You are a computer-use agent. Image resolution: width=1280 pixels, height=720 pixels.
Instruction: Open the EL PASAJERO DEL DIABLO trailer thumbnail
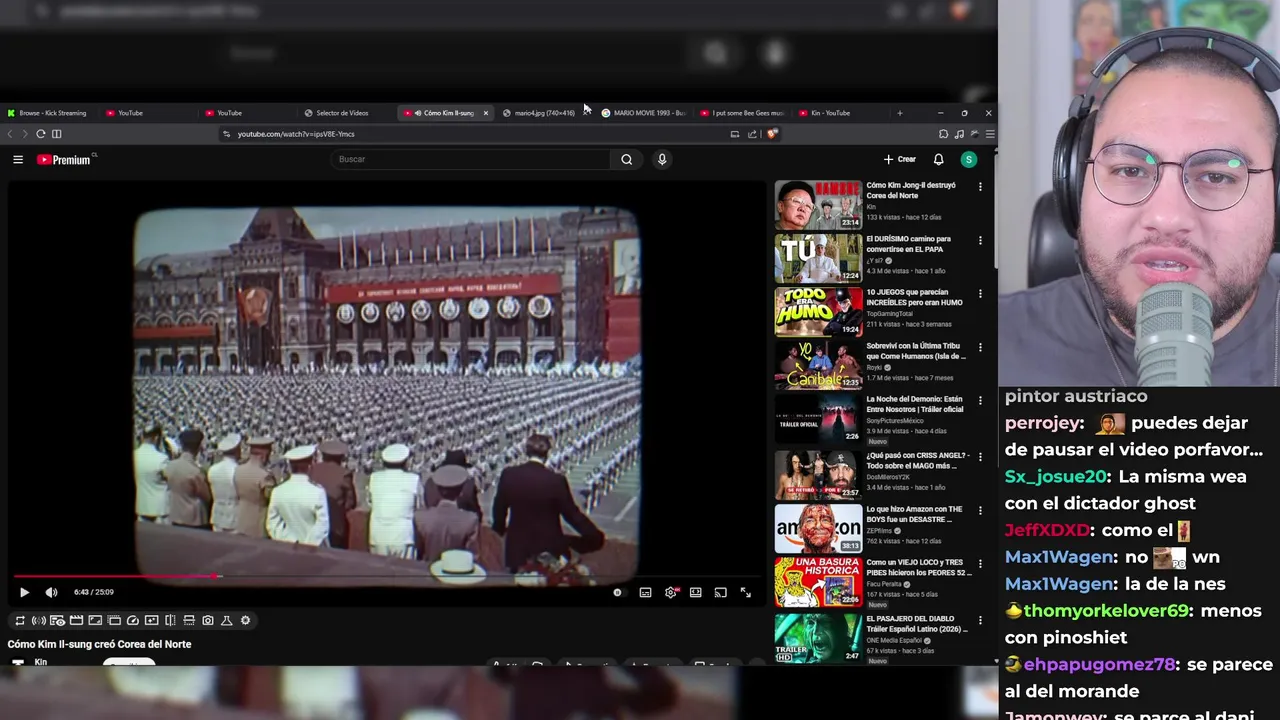[x=818, y=637]
